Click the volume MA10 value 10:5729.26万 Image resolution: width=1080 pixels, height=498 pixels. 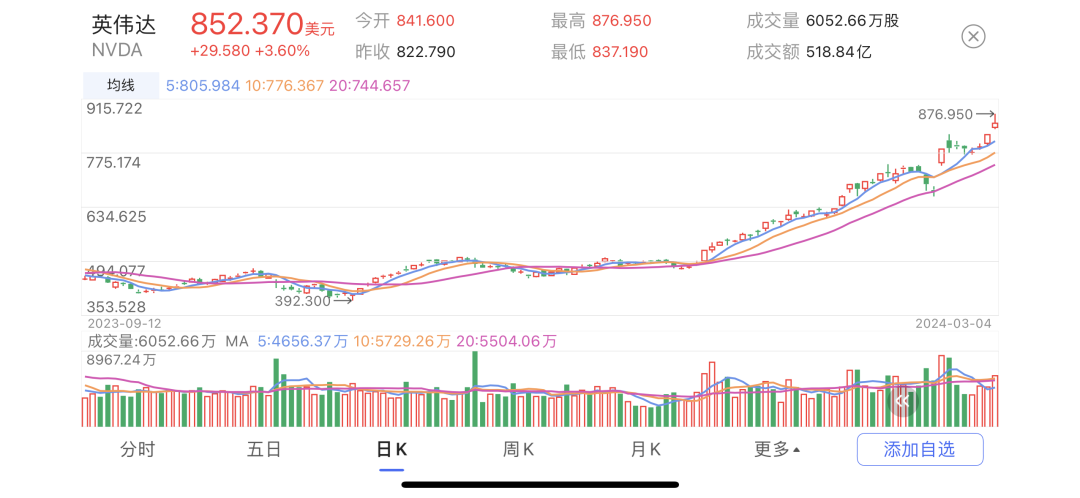[402, 341]
